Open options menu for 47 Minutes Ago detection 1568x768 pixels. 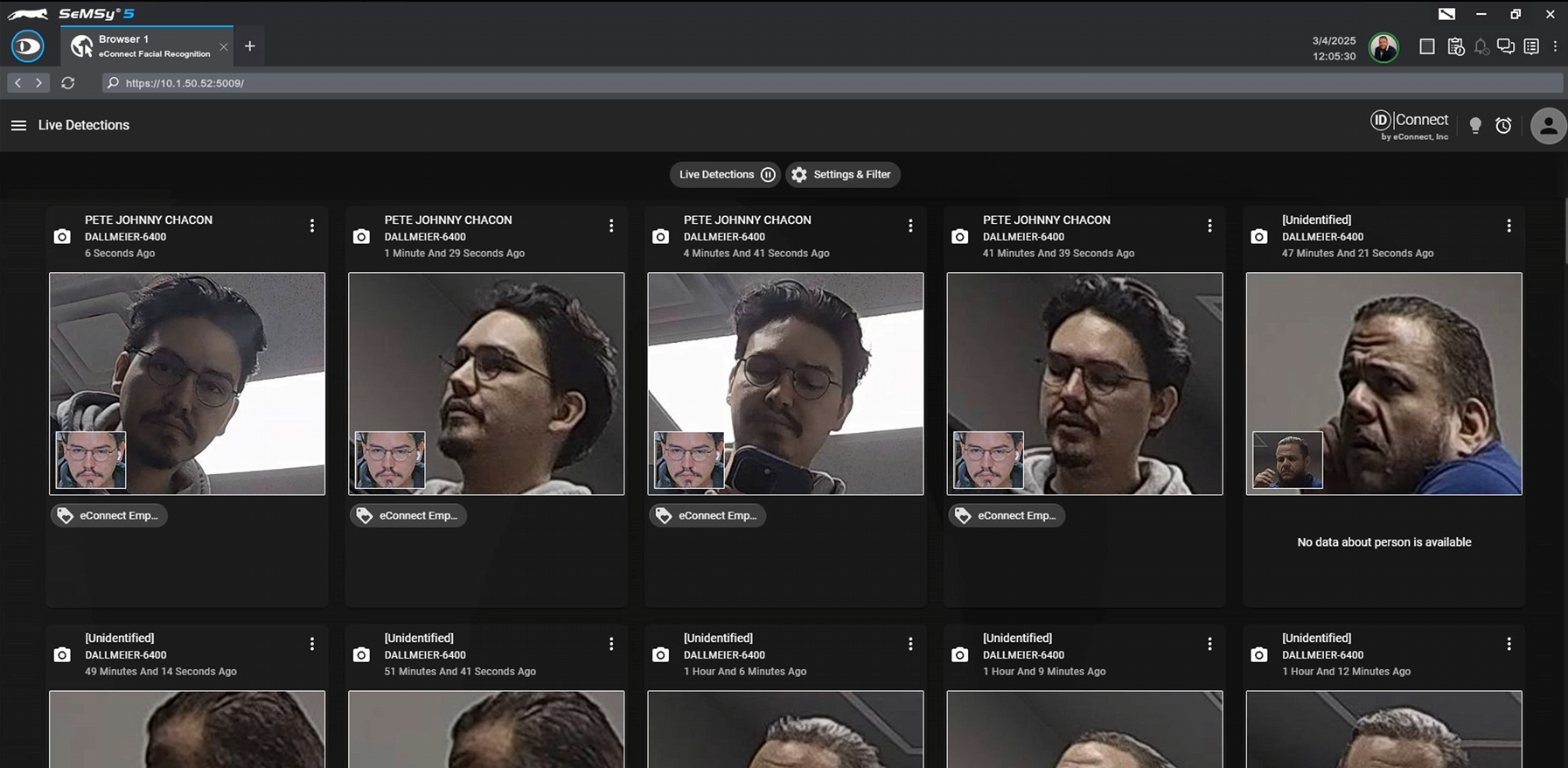click(x=1509, y=227)
